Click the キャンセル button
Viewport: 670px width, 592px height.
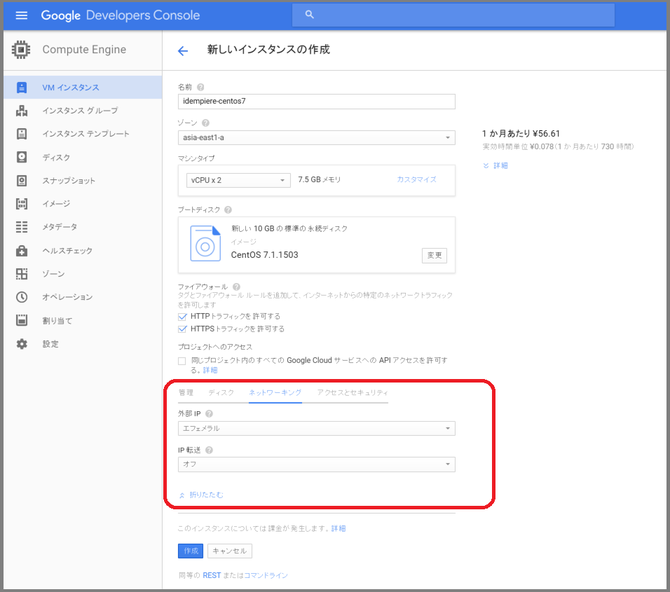tap(229, 551)
